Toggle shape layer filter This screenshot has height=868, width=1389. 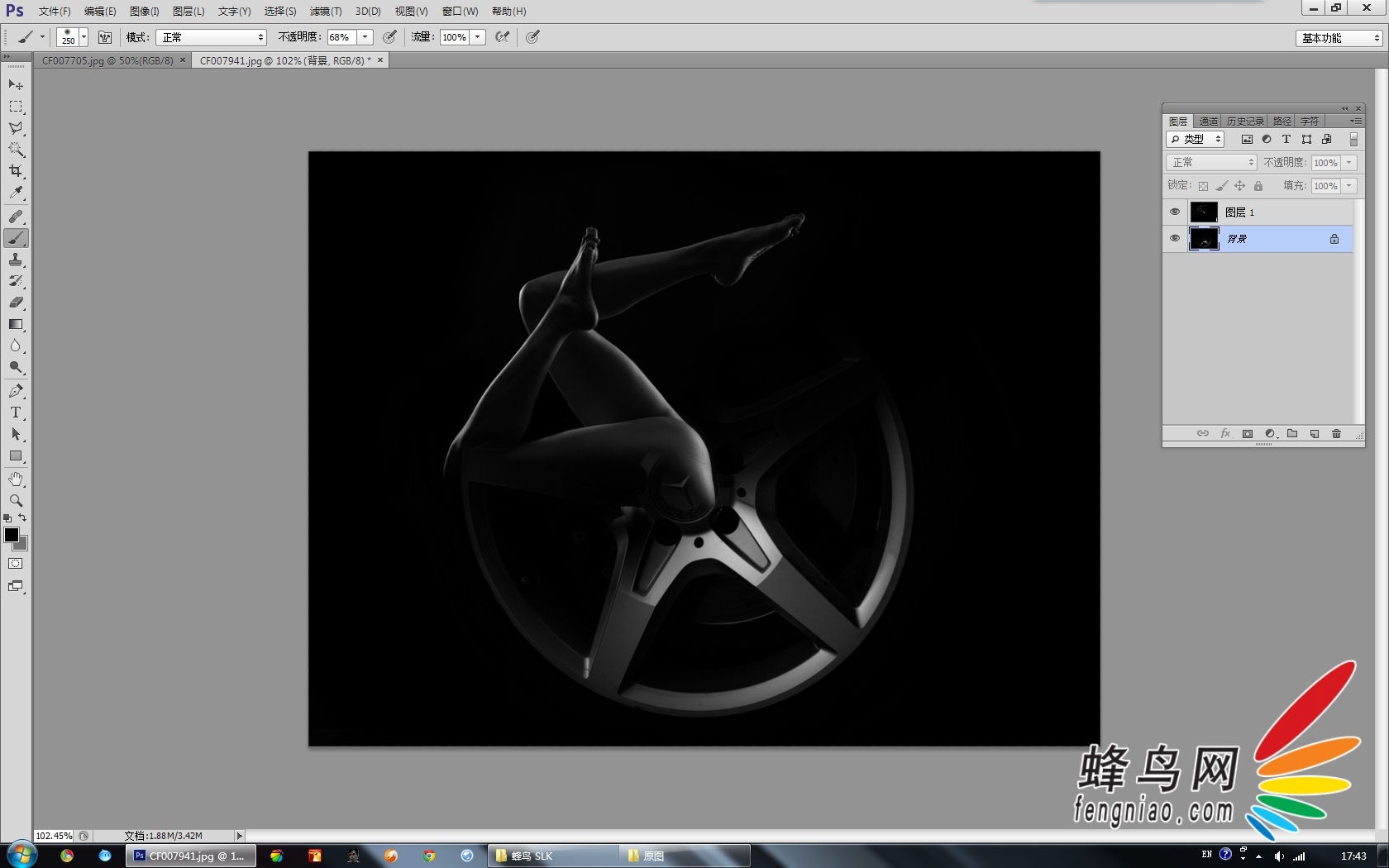tap(1306, 140)
